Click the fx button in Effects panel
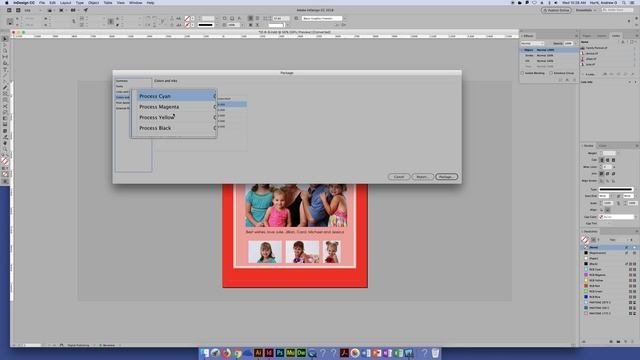Screen dimensions: 640x360 pyautogui.click(x=567, y=80)
